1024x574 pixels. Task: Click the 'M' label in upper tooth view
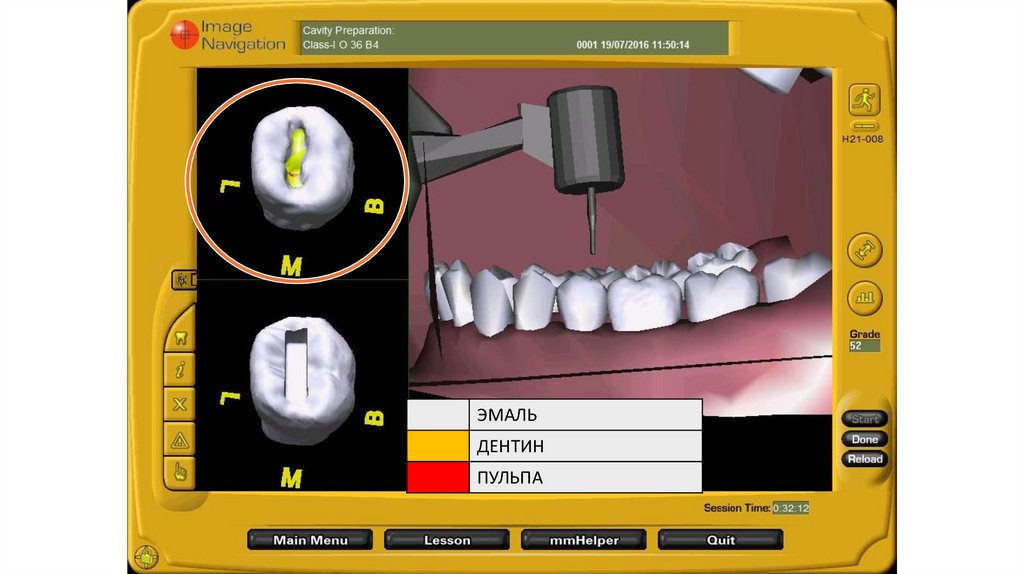click(291, 266)
